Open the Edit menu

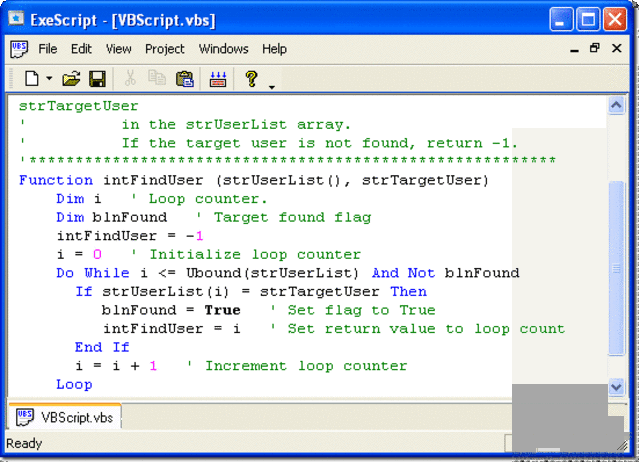point(81,49)
